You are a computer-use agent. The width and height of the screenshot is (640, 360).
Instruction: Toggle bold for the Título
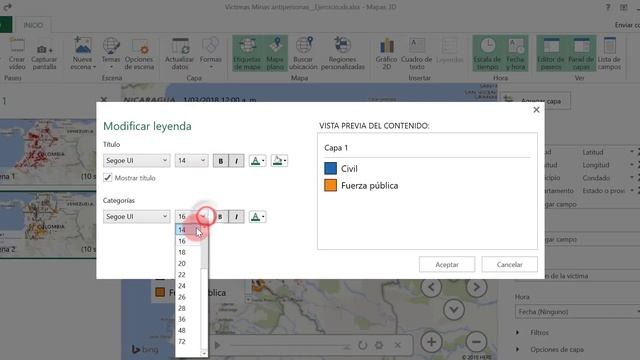point(221,161)
